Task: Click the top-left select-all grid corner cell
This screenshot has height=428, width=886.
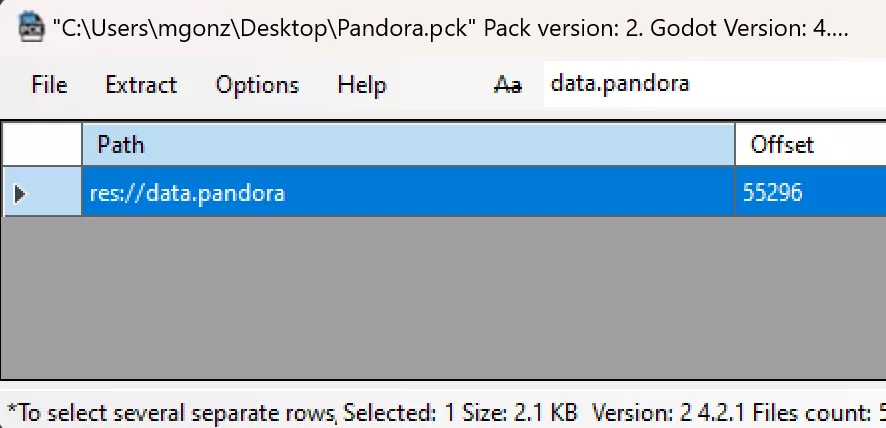Action: [42, 145]
